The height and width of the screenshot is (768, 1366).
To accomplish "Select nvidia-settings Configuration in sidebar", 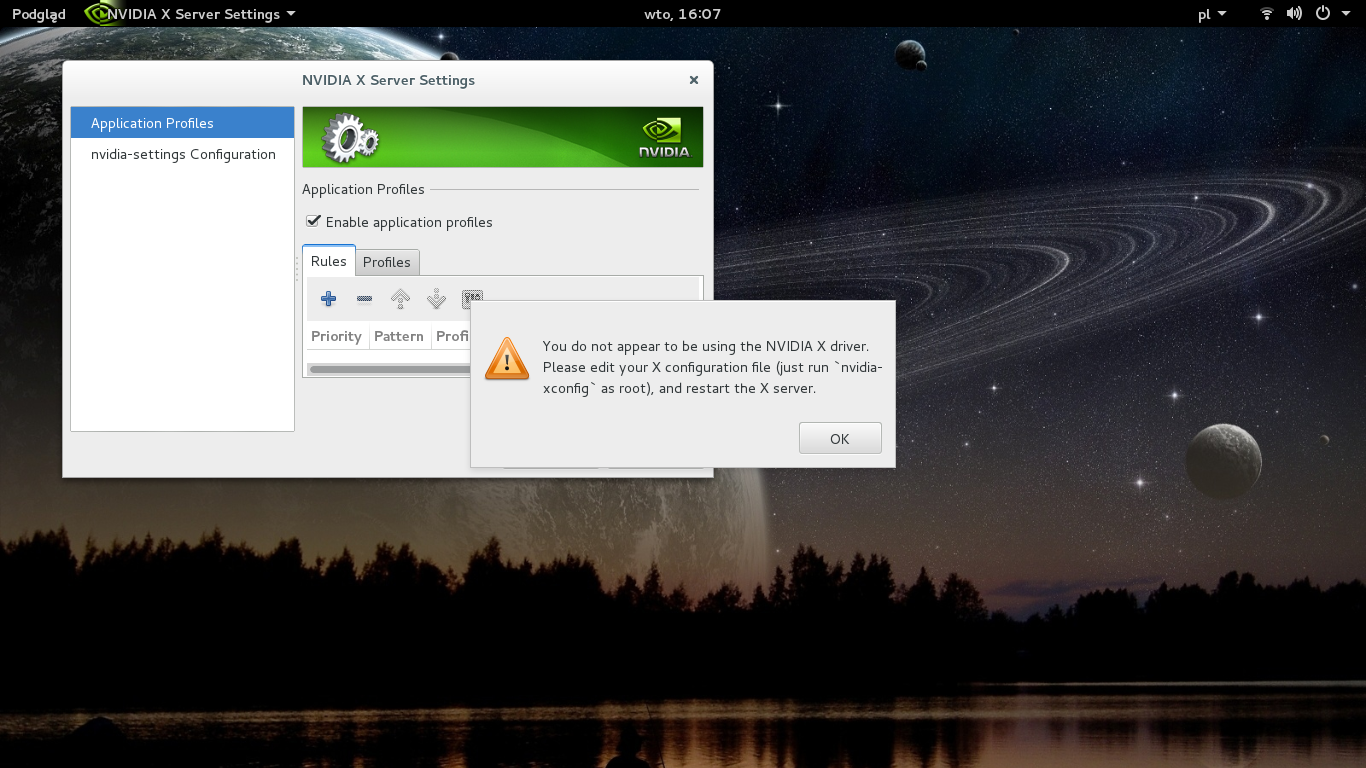I will coord(182,154).
